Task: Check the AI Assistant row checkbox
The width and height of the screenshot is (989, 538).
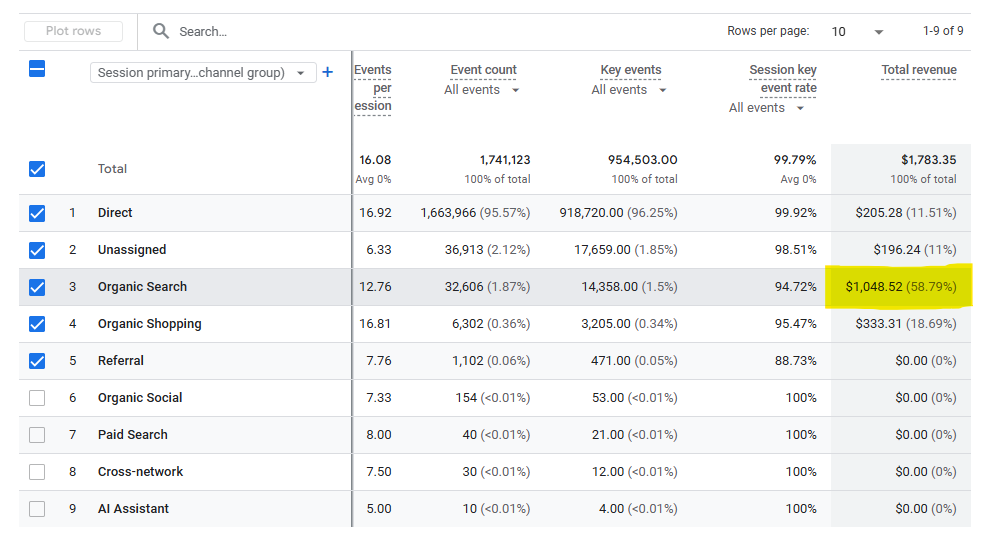Action: [x=37, y=509]
